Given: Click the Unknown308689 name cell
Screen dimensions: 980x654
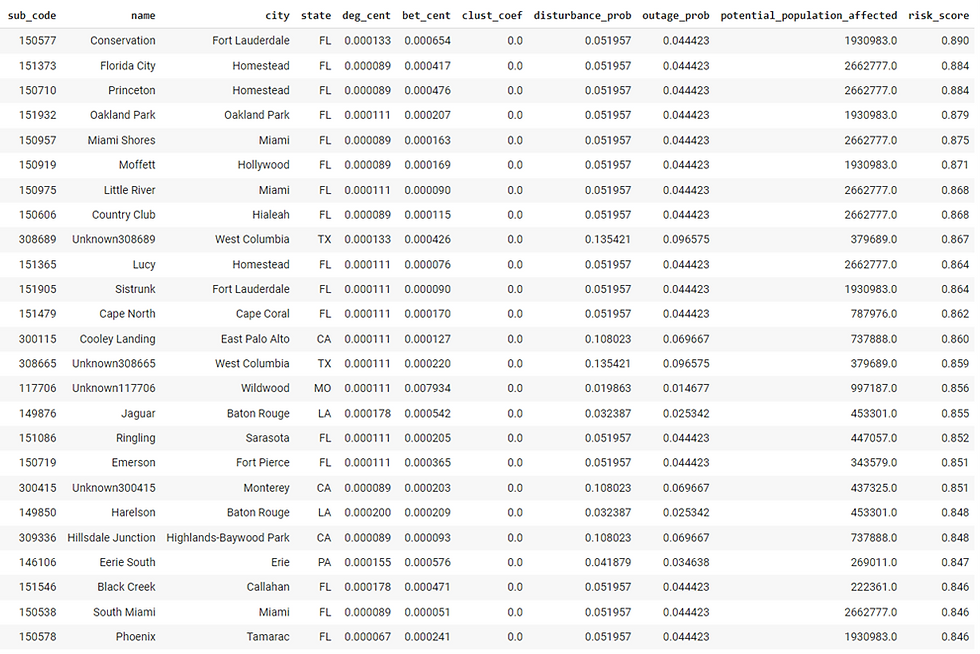Looking at the screenshot, I should (114, 239).
